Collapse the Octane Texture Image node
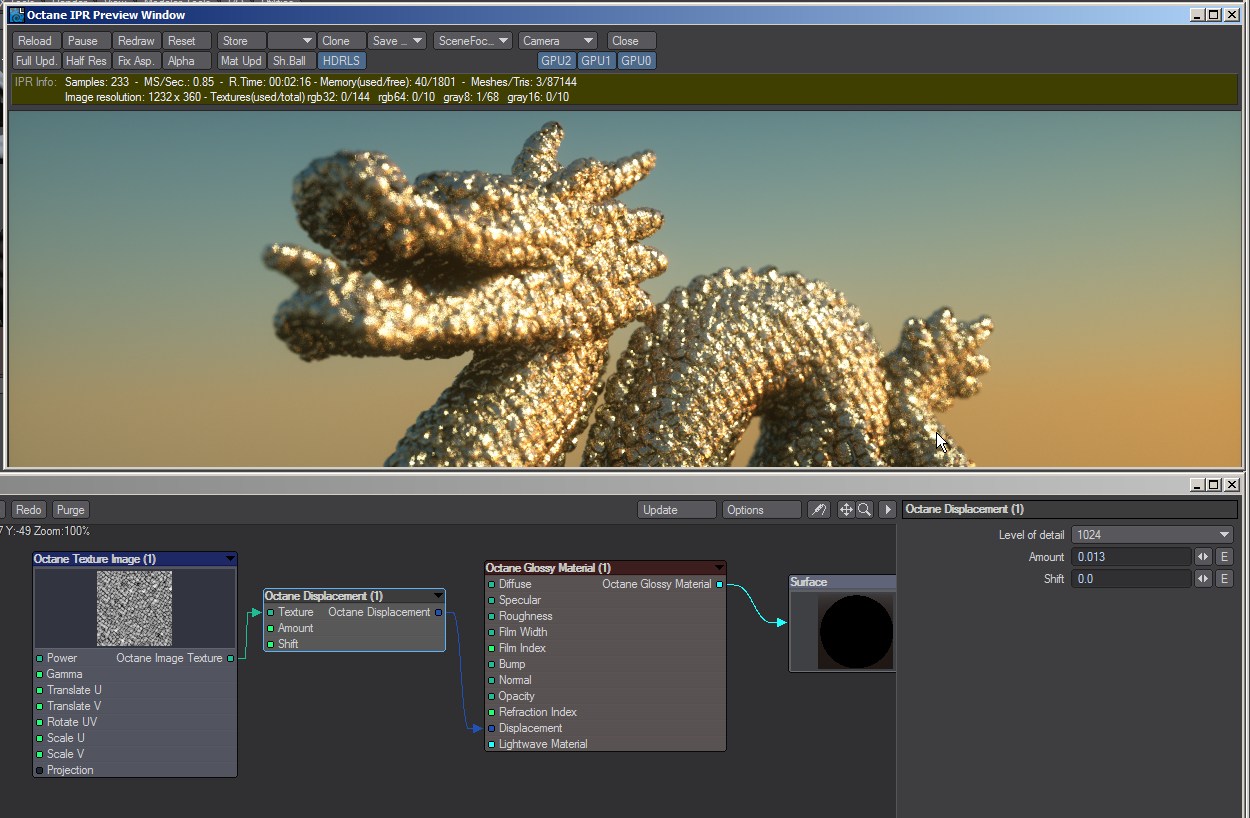Viewport: 1250px width, 818px height. pyautogui.click(x=230, y=559)
